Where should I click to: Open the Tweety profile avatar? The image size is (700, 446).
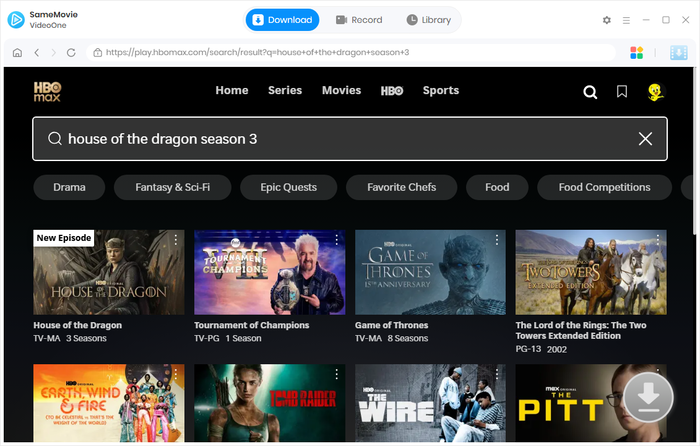coord(655,92)
